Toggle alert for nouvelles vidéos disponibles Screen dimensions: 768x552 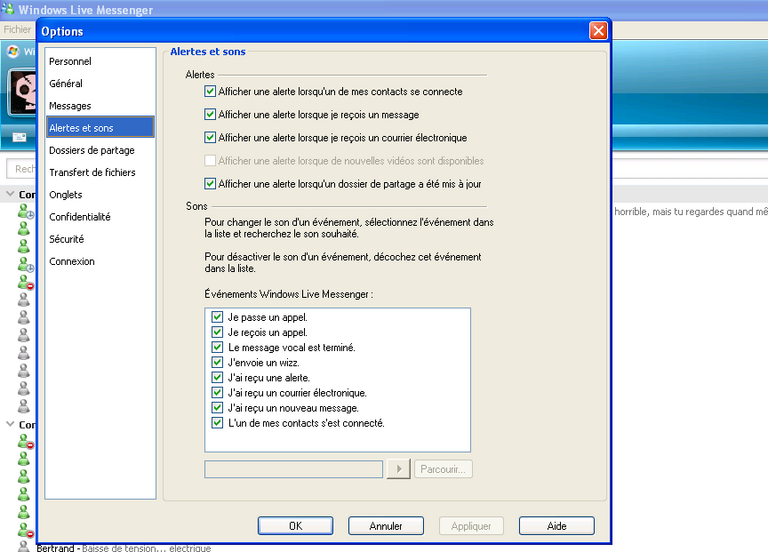(210, 160)
